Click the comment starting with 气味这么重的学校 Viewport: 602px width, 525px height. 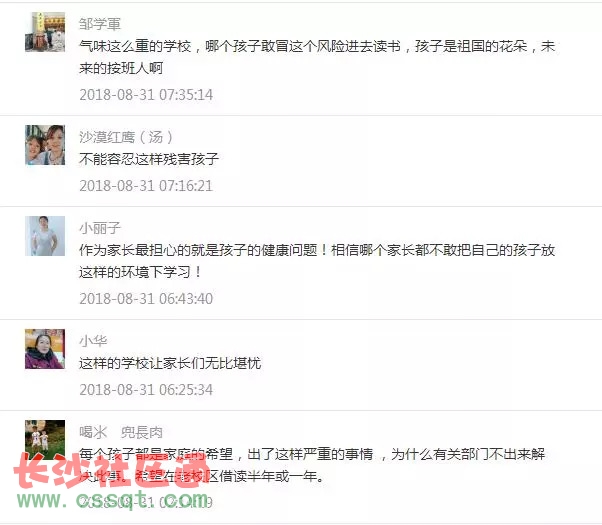(x=317, y=57)
